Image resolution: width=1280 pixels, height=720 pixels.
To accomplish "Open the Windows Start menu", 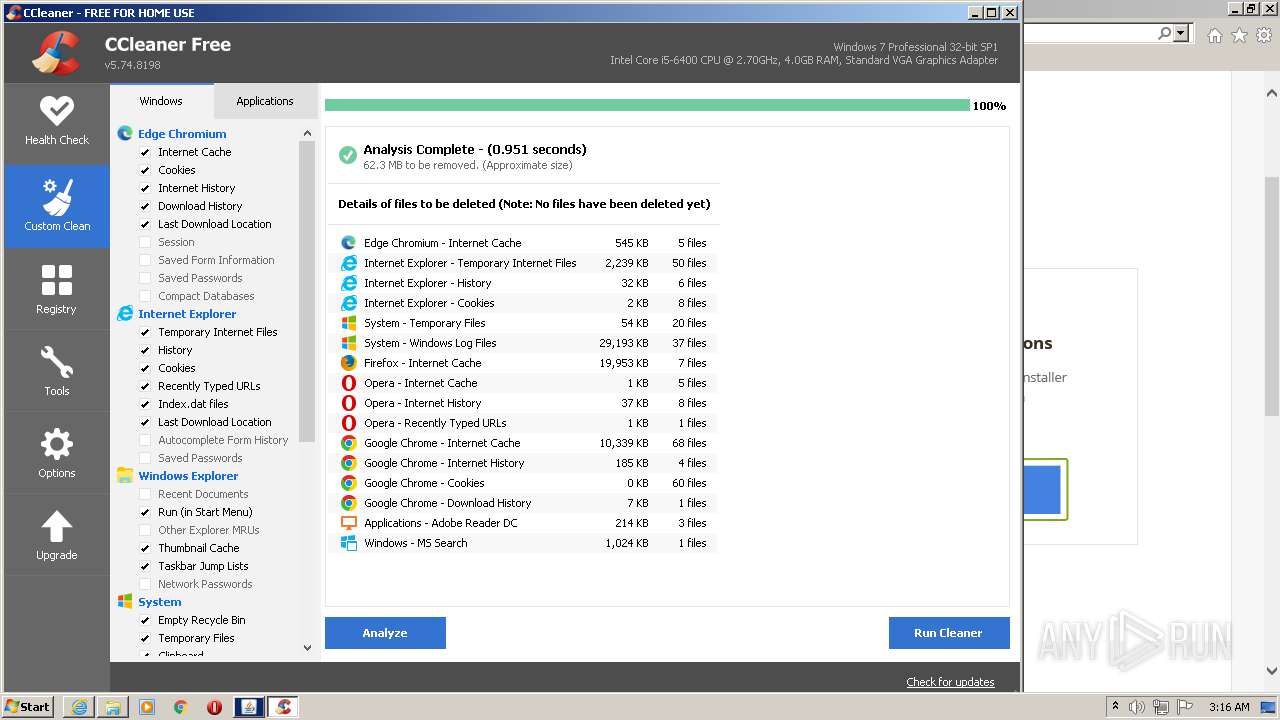I will 28,707.
